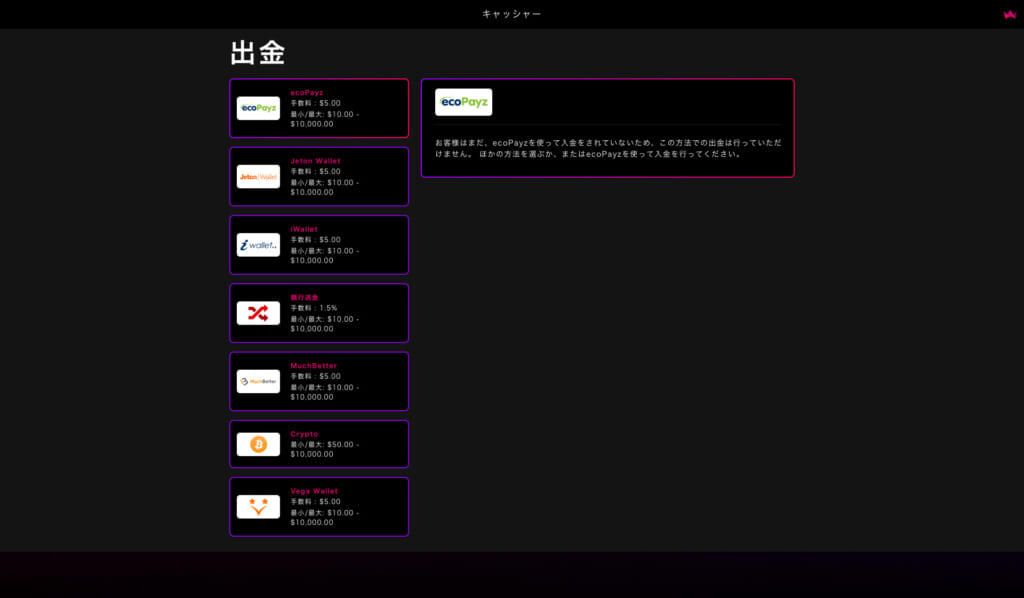Click the ecoPayz logo in the detail panel
This screenshot has height=598, width=1024.
(464, 102)
